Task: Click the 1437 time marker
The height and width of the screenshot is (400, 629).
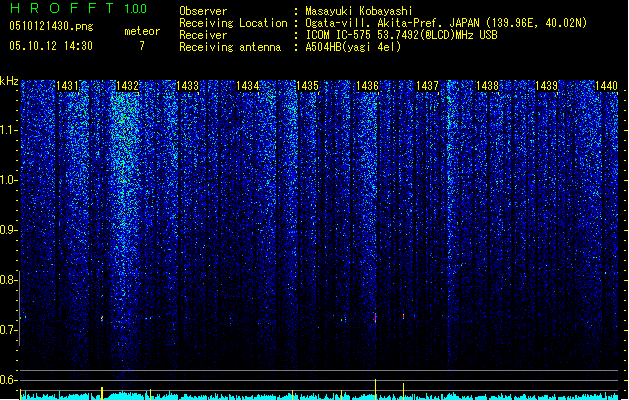Action: click(427, 86)
